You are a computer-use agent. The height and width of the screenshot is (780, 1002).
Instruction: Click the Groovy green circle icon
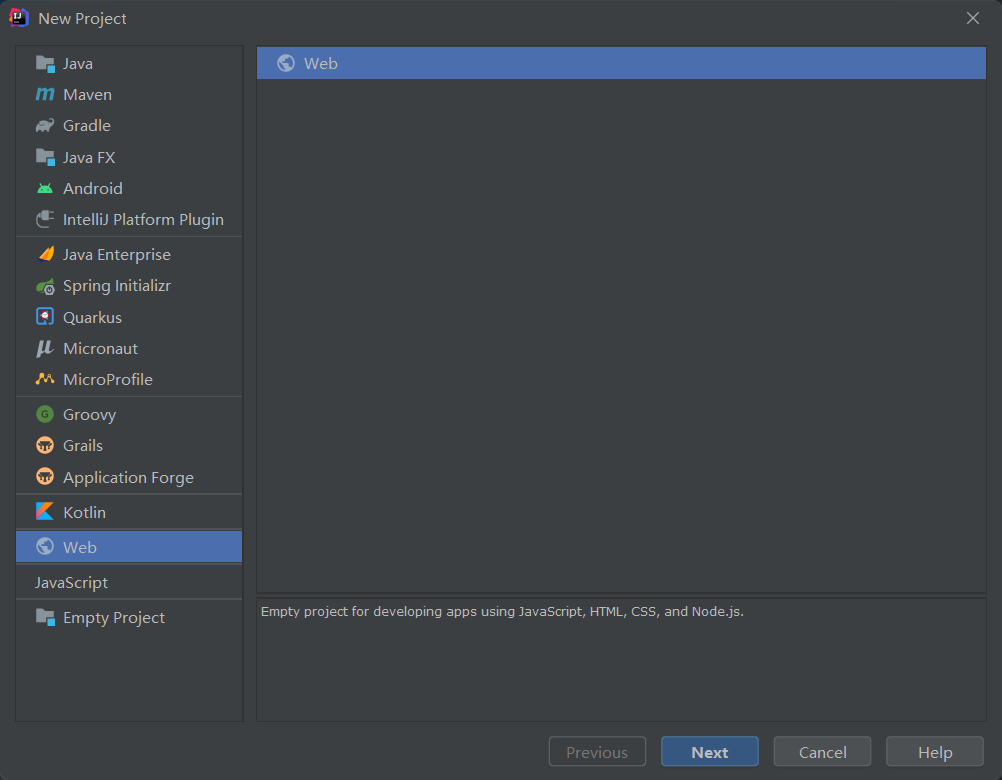pos(45,415)
